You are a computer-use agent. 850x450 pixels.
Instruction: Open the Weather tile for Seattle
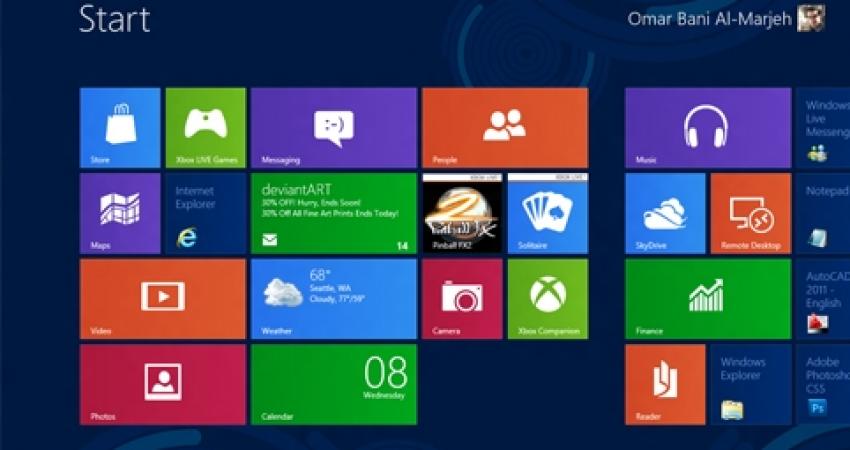point(333,299)
